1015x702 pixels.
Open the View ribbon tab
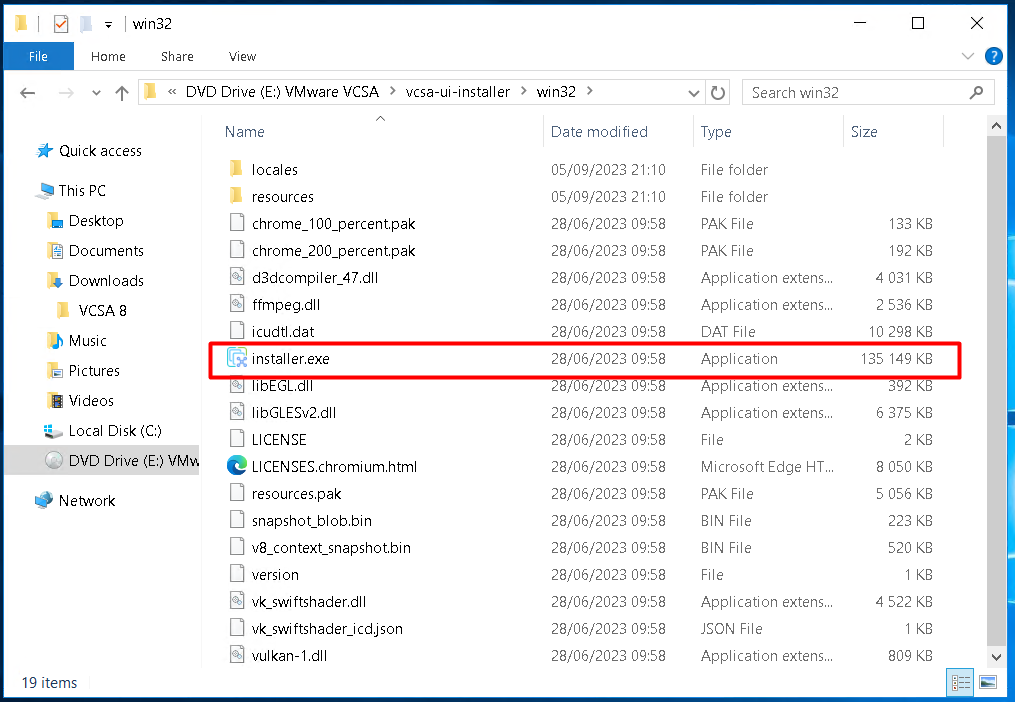242,56
